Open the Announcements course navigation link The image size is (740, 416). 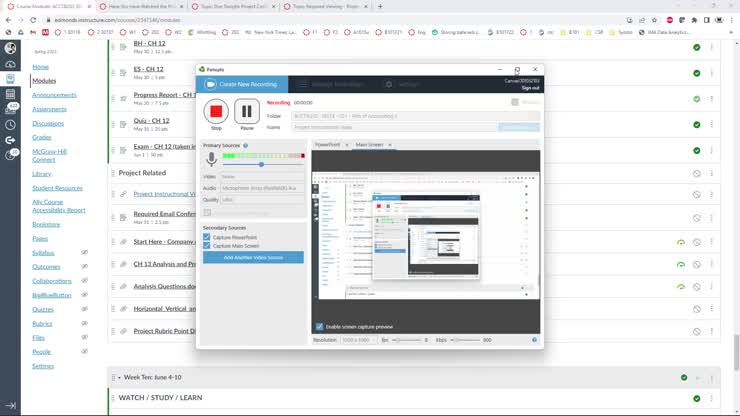click(54, 95)
